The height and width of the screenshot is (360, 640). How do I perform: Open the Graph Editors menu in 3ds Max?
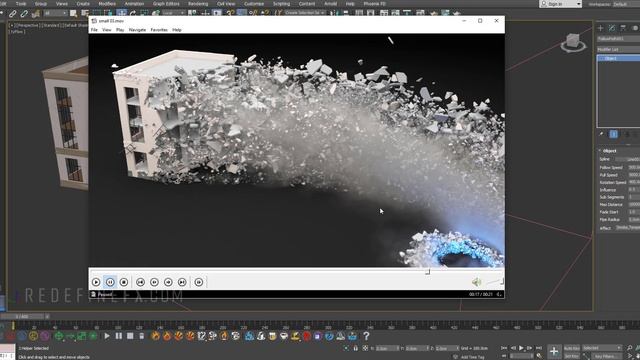click(166, 4)
